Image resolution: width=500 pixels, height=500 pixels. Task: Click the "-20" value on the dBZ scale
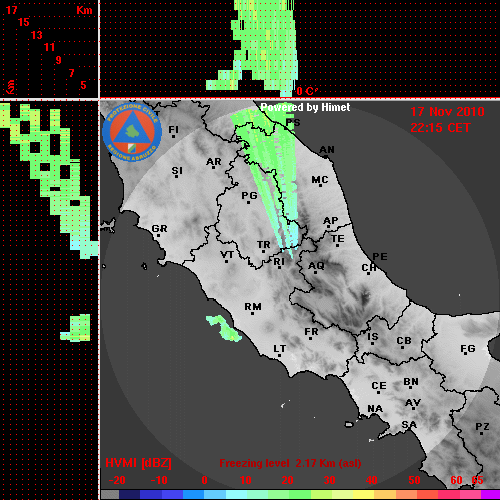[x=117, y=480]
